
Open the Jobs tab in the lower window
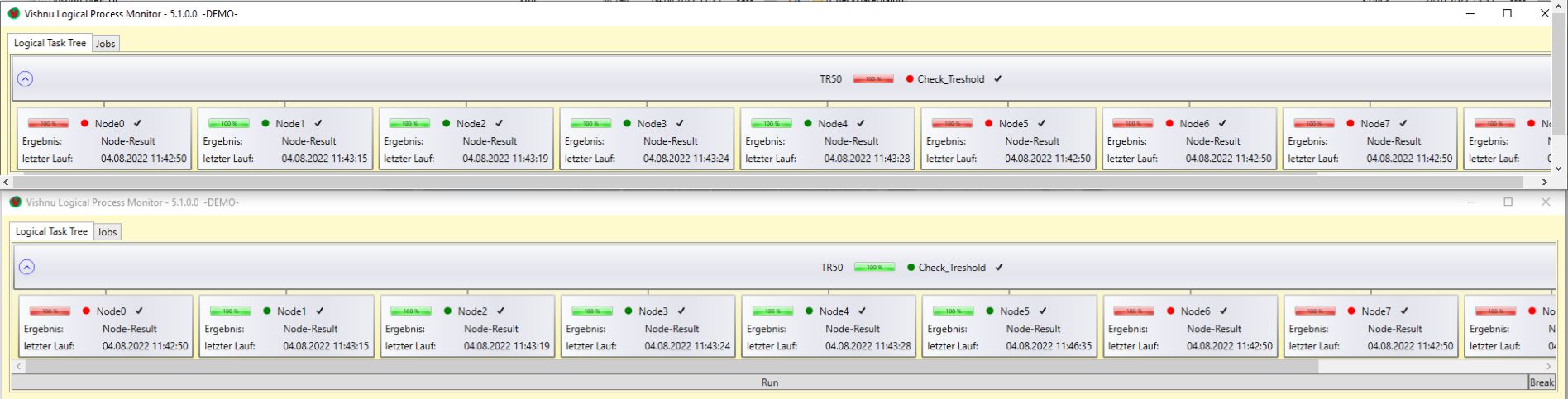pos(108,232)
